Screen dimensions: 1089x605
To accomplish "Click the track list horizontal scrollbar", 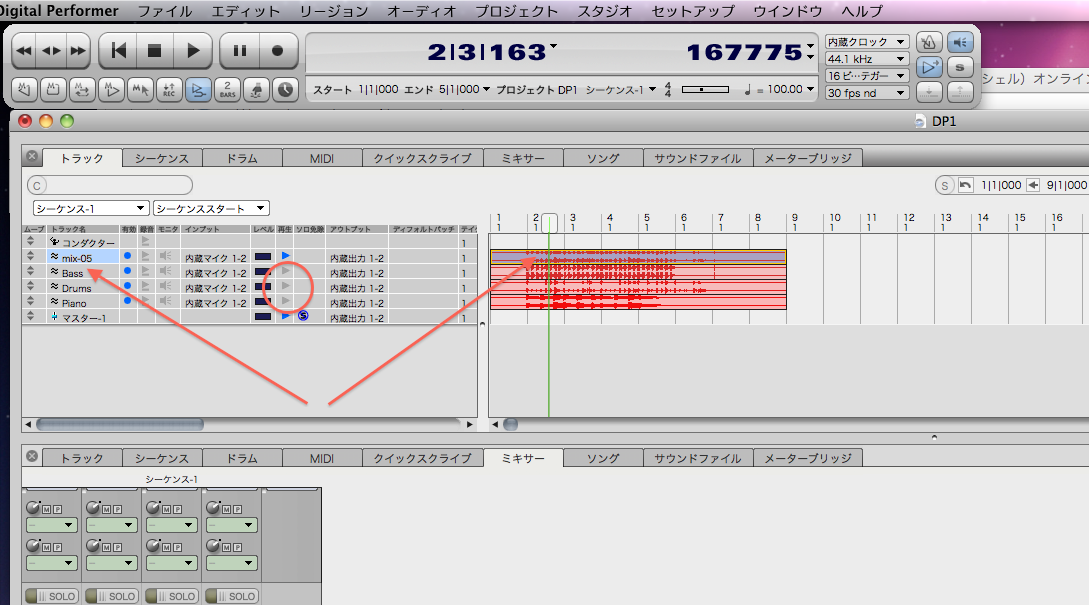I will [x=119, y=424].
